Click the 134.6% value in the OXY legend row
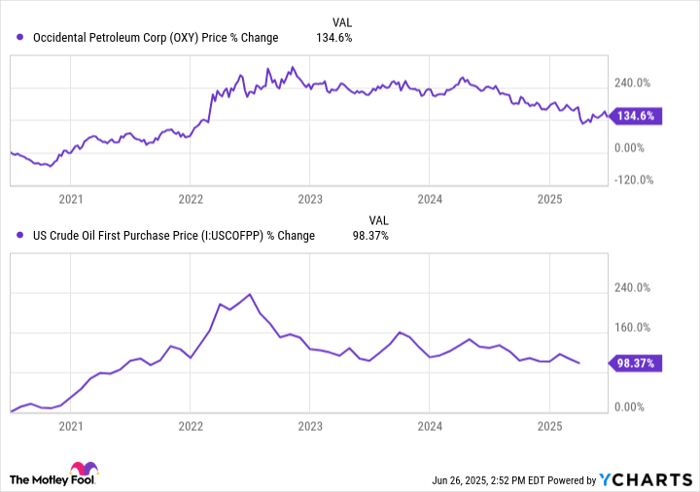 coord(335,38)
